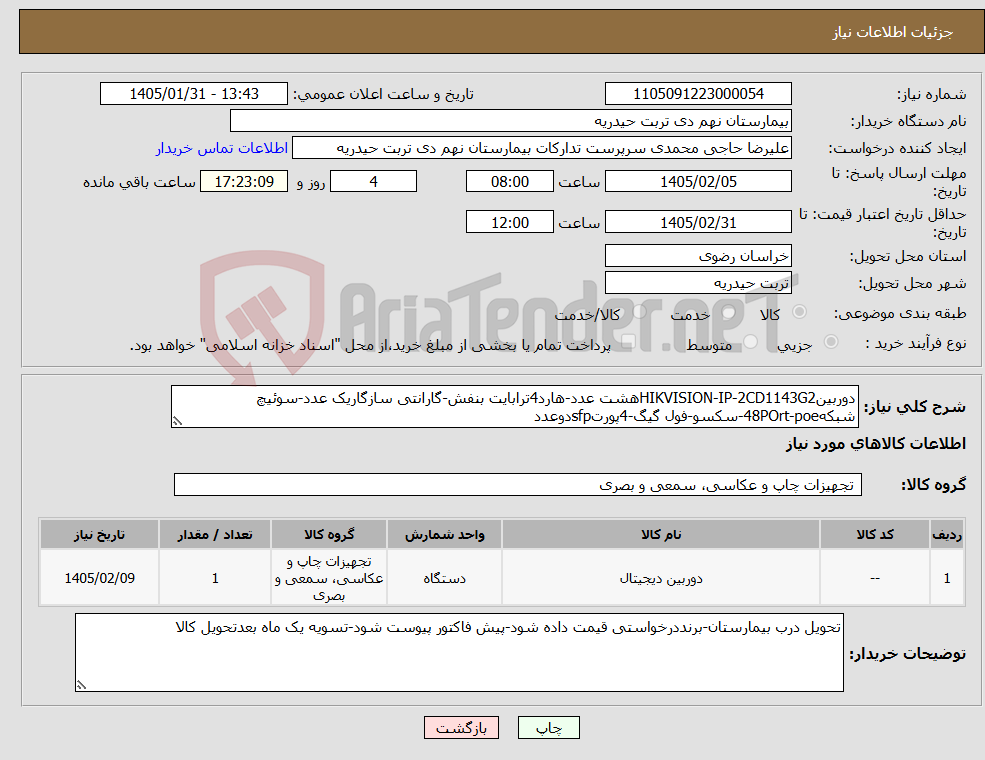Click the remaining days field showing 4

click(x=373, y=182)
